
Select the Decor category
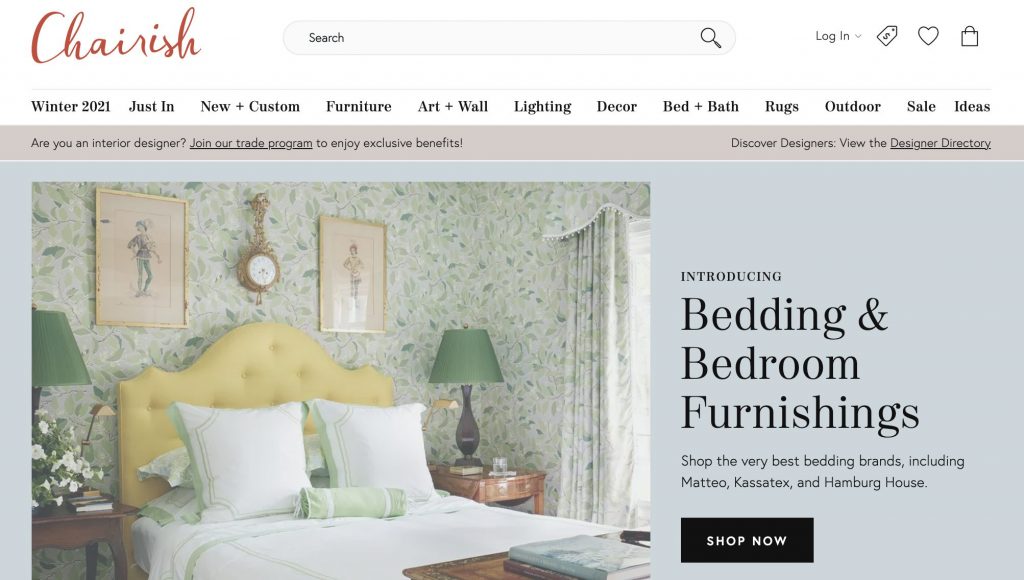tap(616, 106)
